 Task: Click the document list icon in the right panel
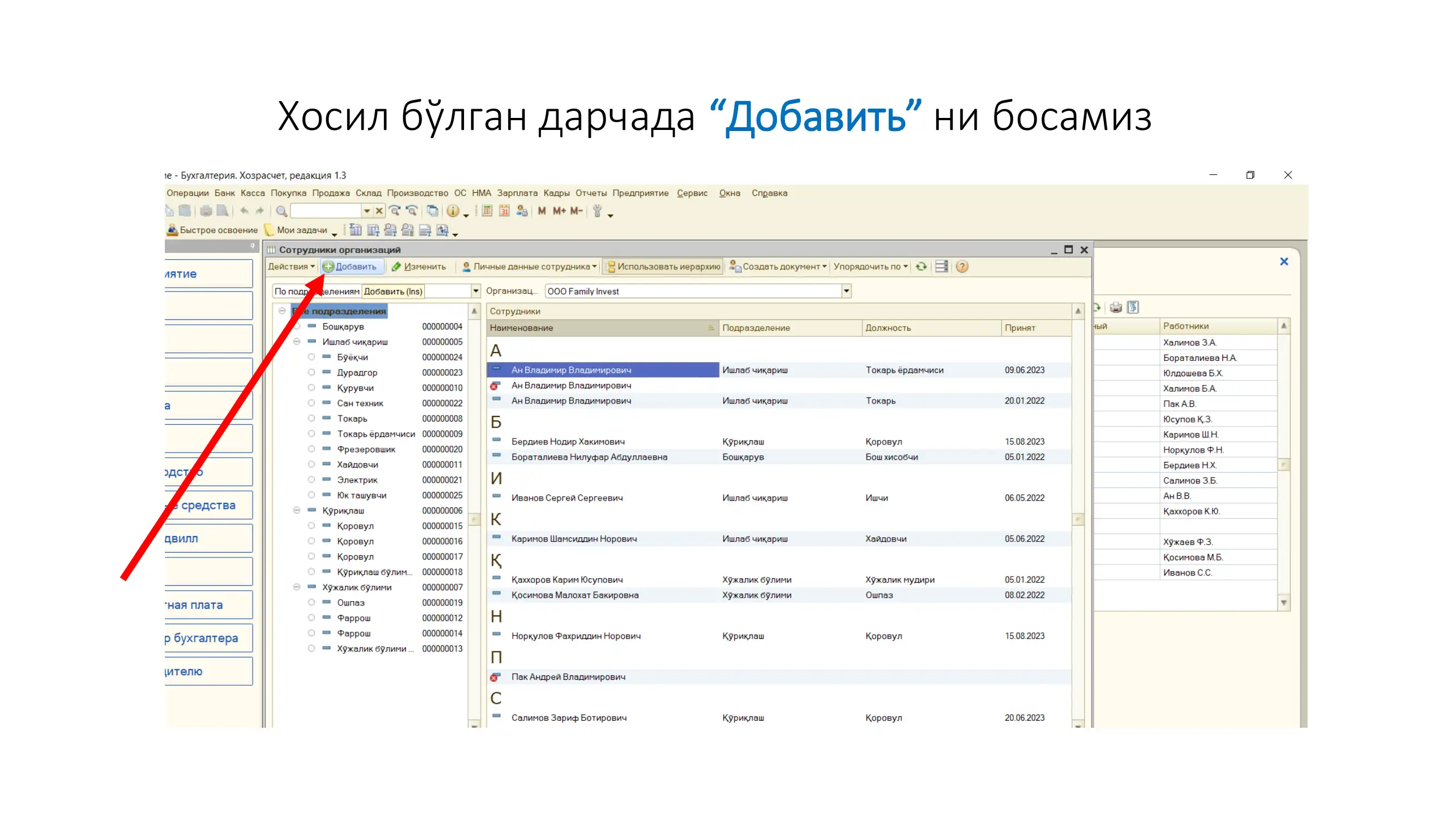point(1133,307)
